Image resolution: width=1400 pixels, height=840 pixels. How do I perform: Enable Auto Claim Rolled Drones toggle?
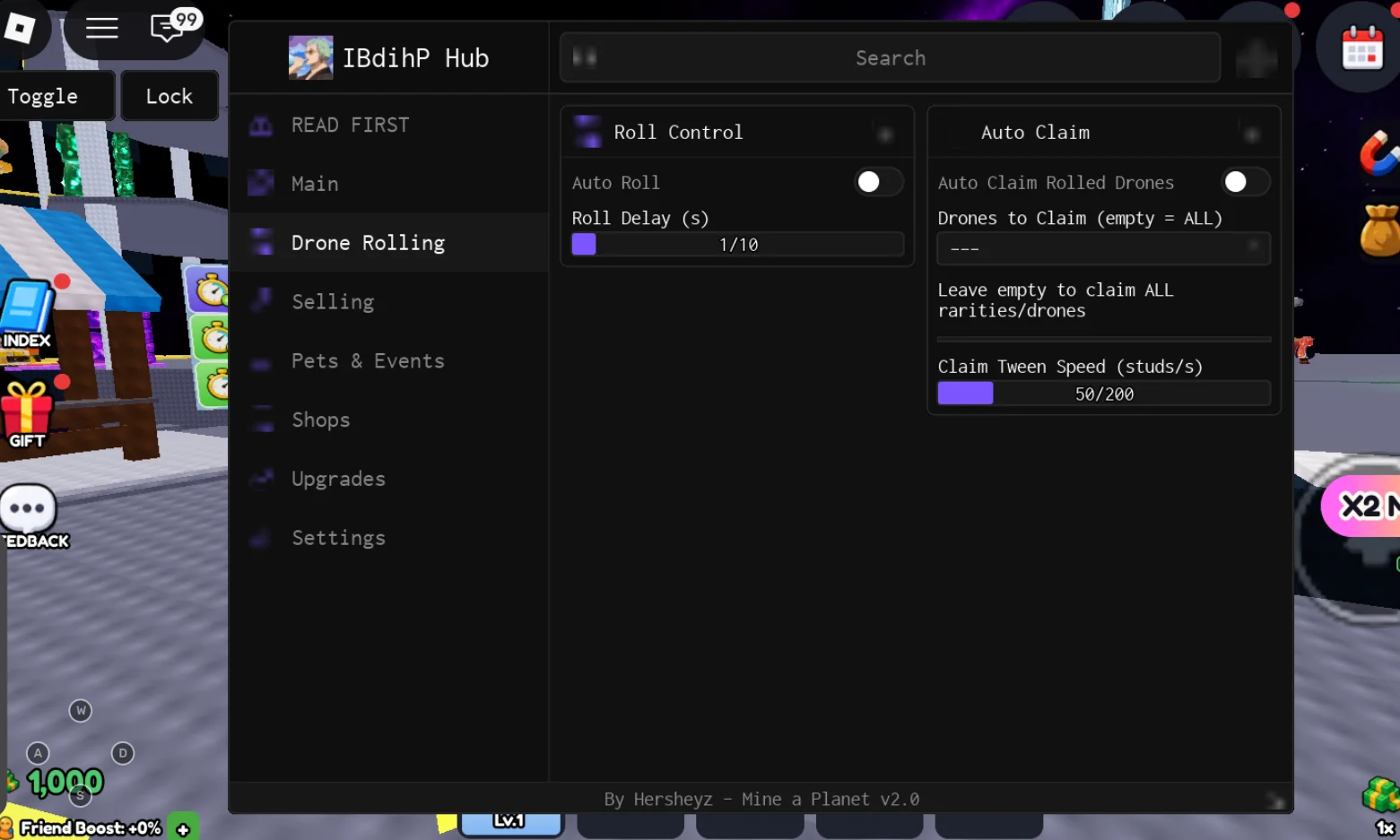pos(1245,182)
